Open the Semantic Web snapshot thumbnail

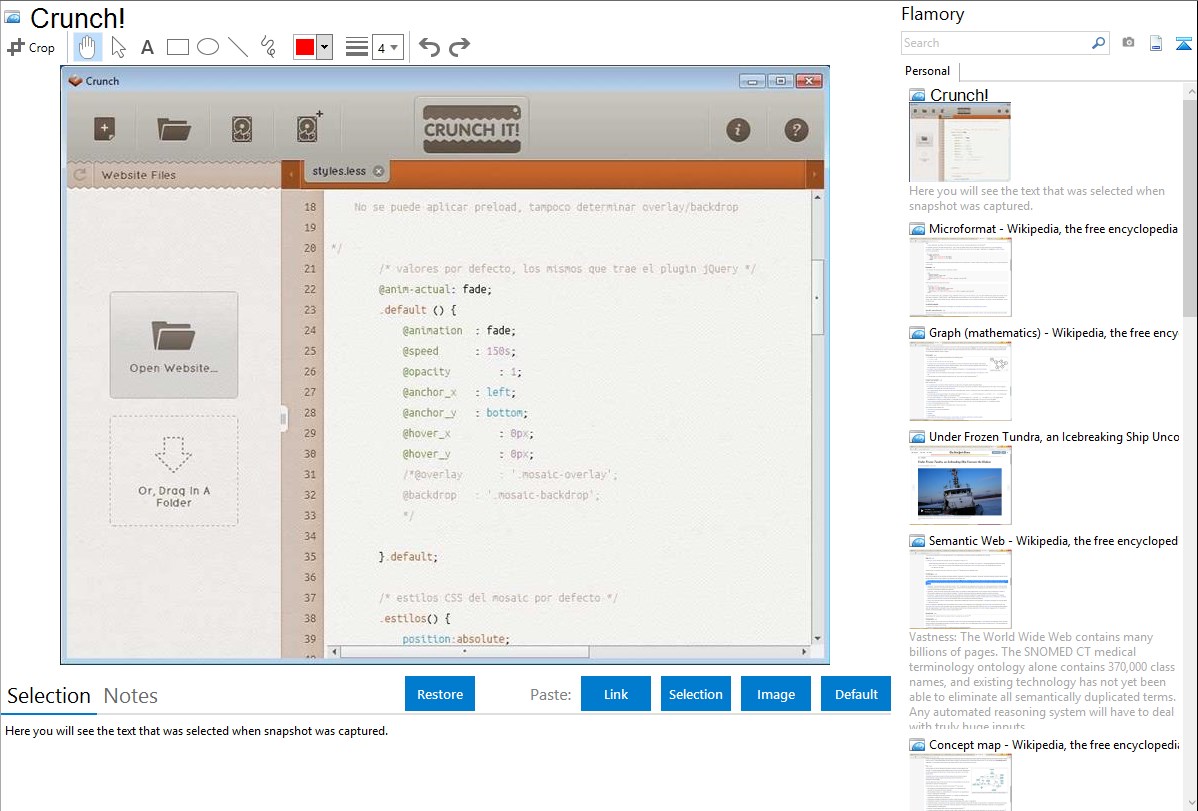[x=960, y=589]
